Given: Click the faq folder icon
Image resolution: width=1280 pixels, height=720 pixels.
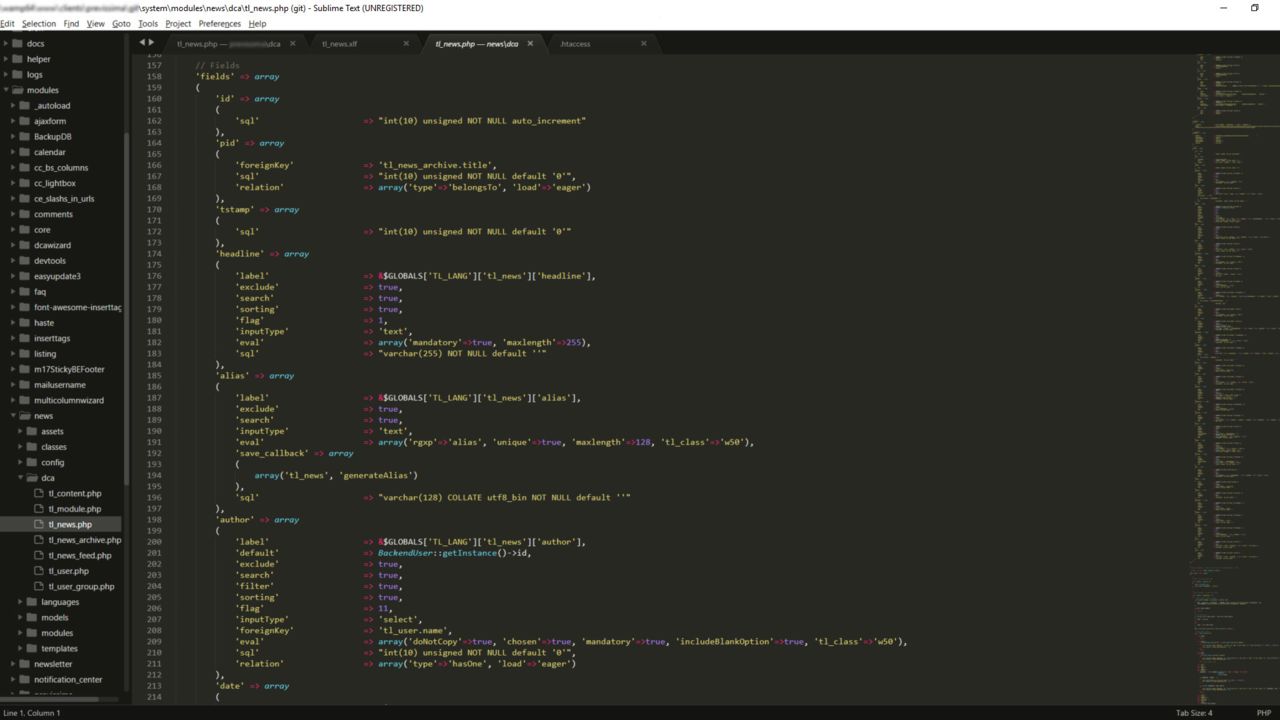Looking at the screenshot, I should point(25,291).
